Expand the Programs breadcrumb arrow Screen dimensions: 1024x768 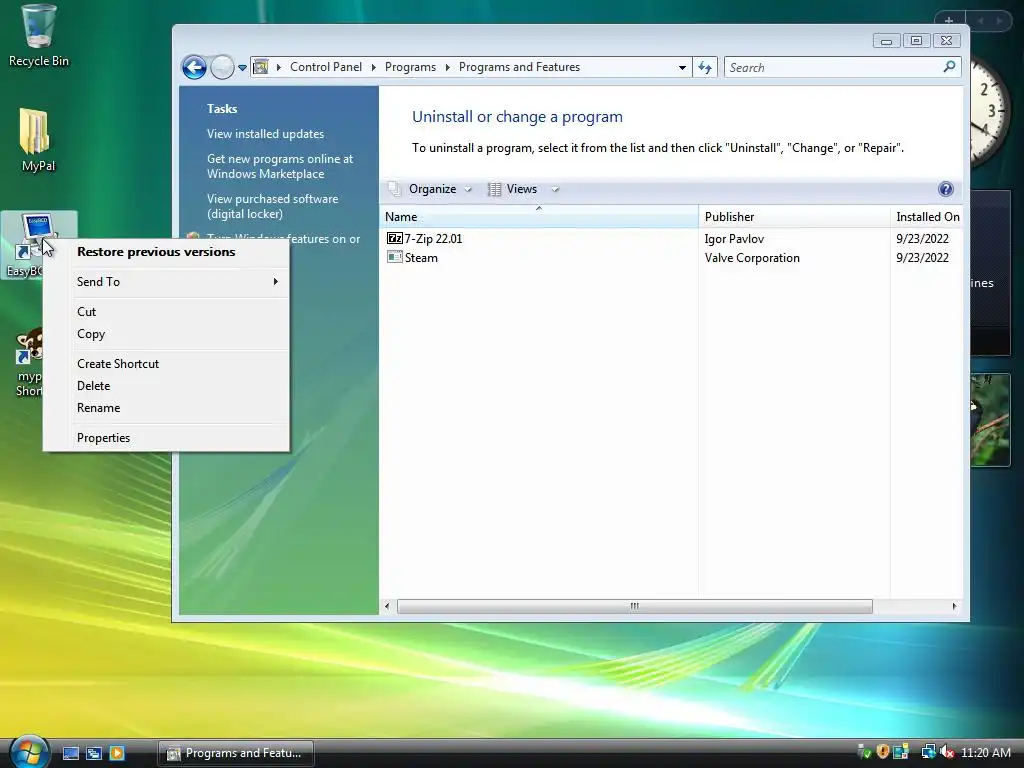[x=448, y=67]
